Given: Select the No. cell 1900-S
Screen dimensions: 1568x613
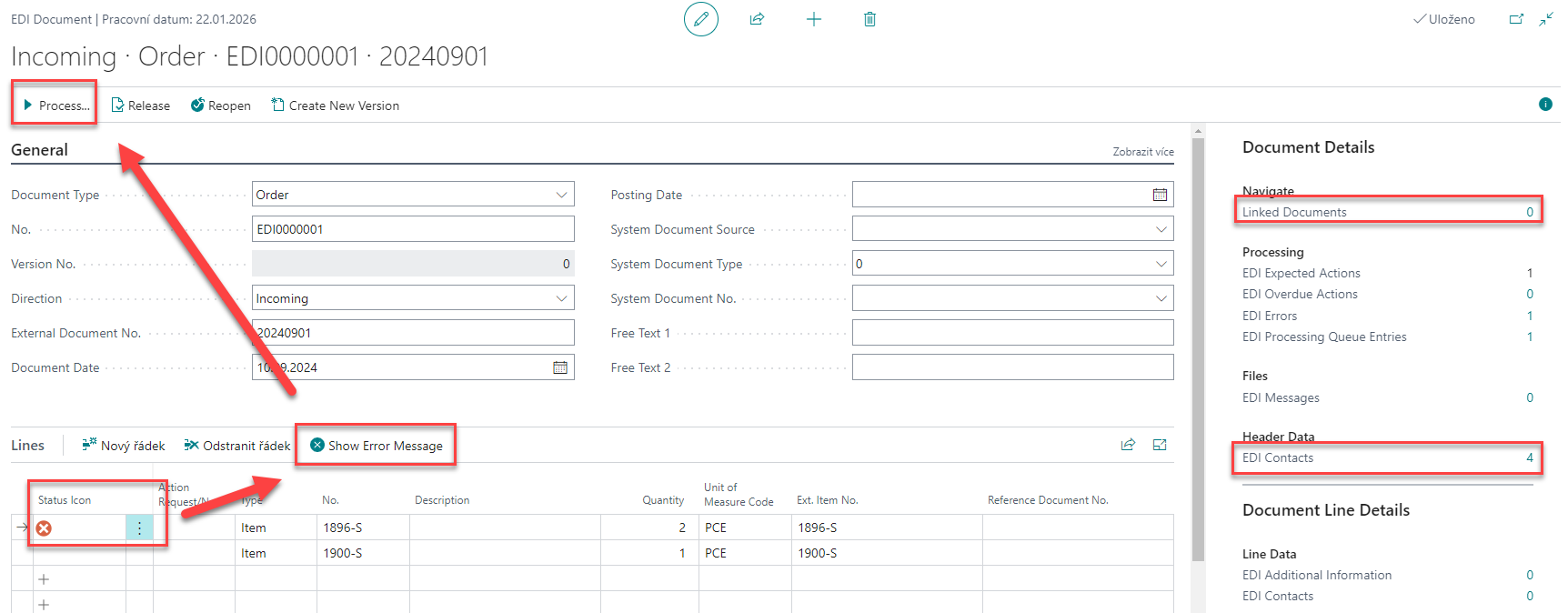Looking at the screenshot, I should click(x=362, y=553).
